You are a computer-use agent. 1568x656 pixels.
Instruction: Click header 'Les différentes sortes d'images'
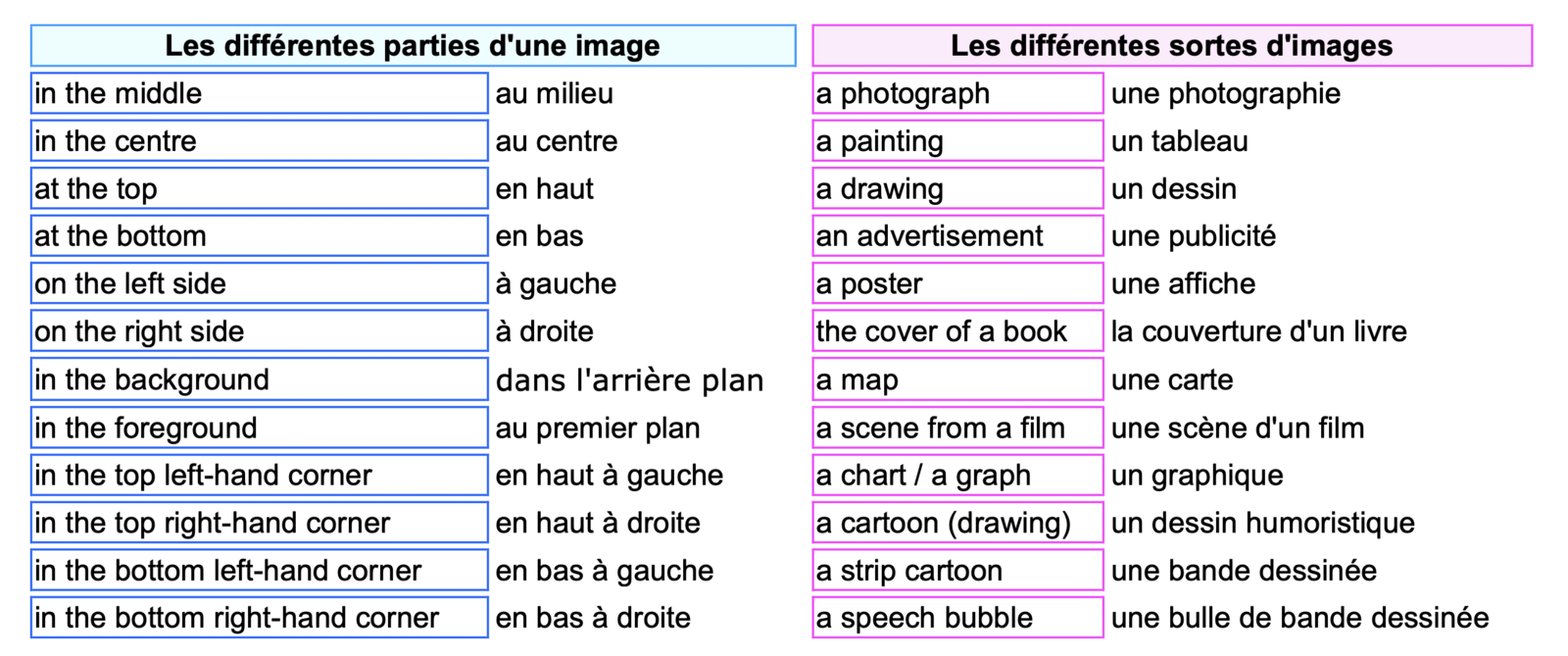[x=1172, y=46]
